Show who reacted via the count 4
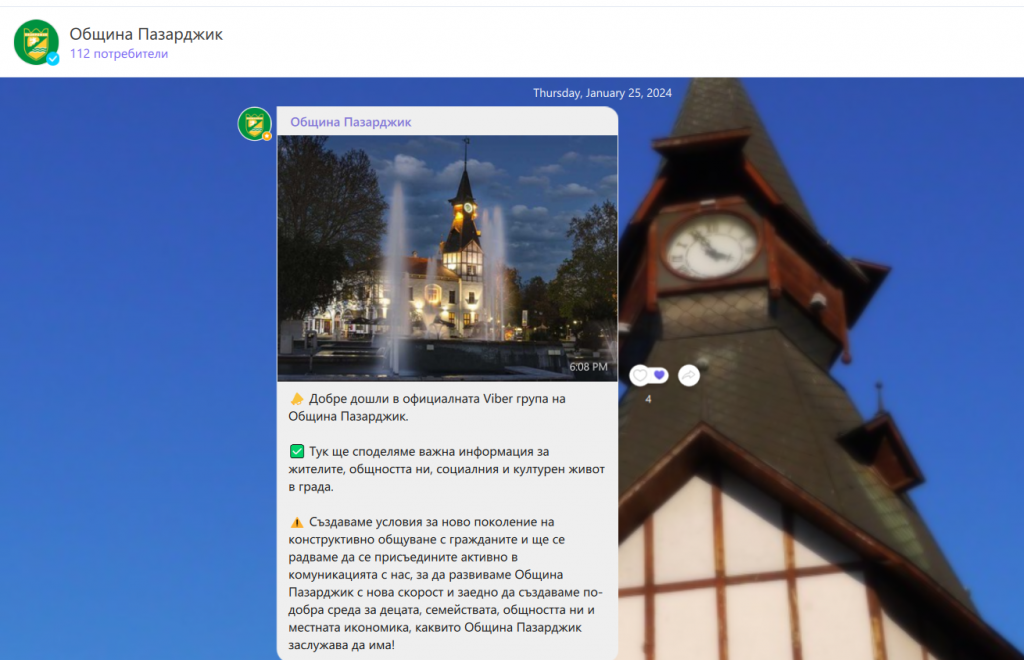The image size is (1024, 660). coord(648,399)
